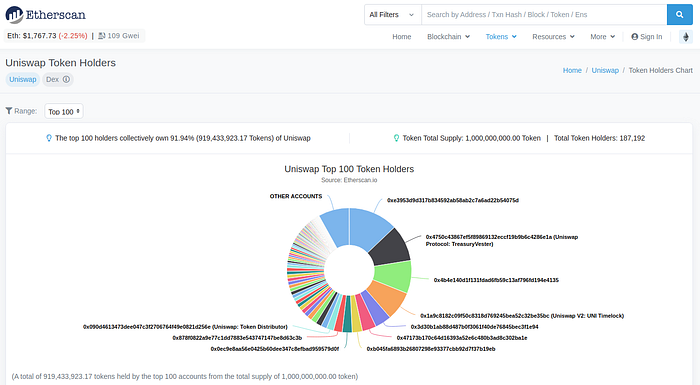This screenshot has width=700, height=385.
Task: Go to Home in the navigation bar
Action: tap(402, 37)
